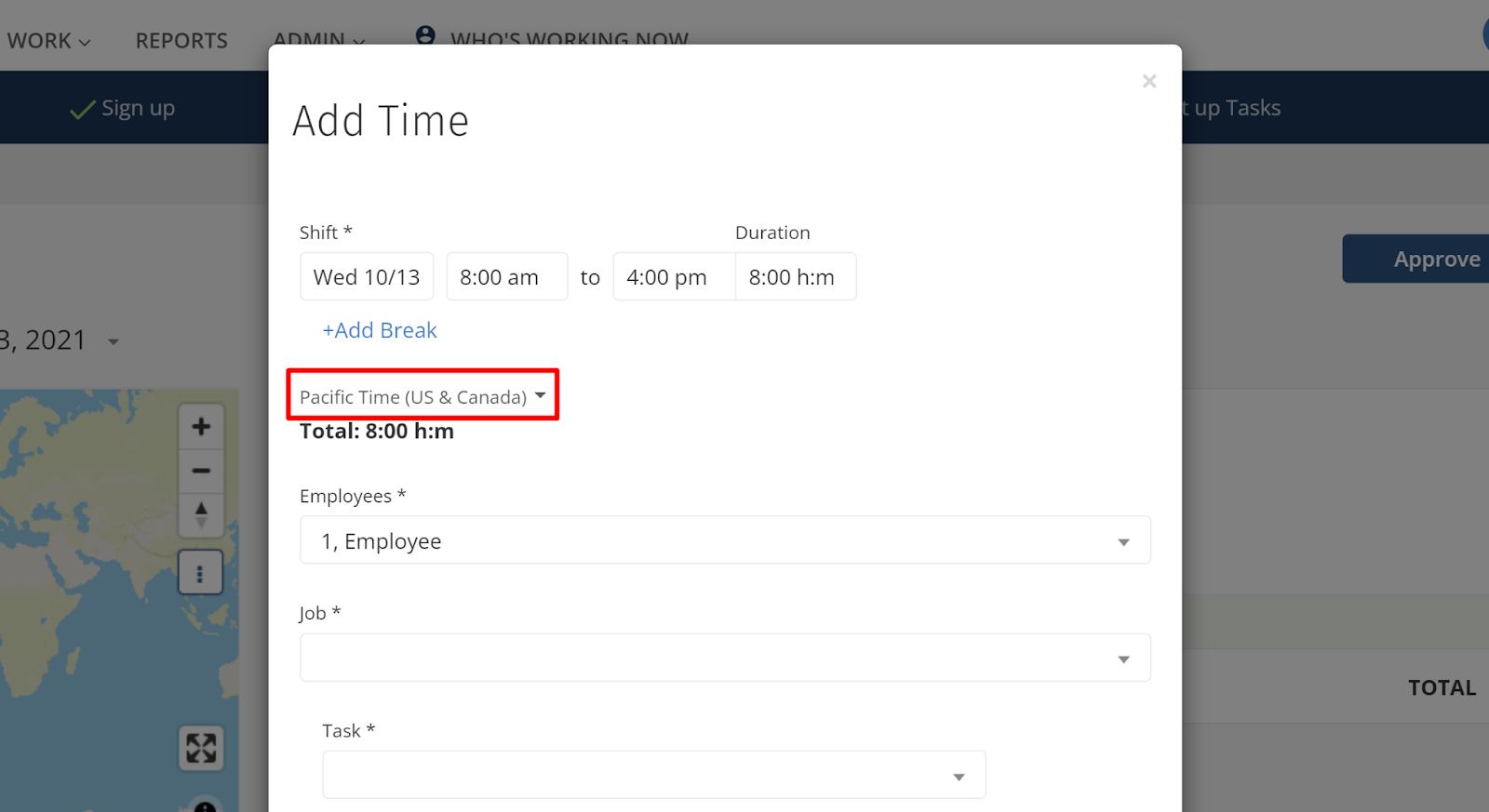Reset map compass orientation
This screenshot has width=1489, height=812.
pyautogui.click(x=201, y=514)
